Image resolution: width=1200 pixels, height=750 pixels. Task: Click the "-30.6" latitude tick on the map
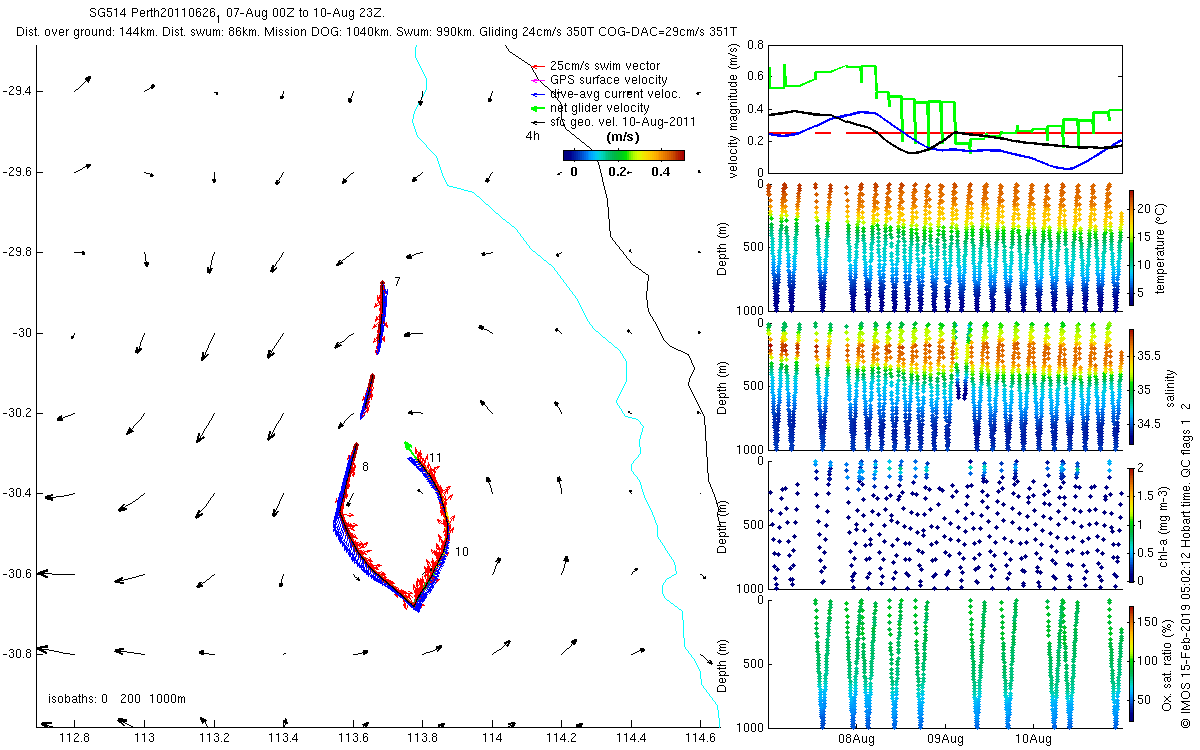pos(16,573)
